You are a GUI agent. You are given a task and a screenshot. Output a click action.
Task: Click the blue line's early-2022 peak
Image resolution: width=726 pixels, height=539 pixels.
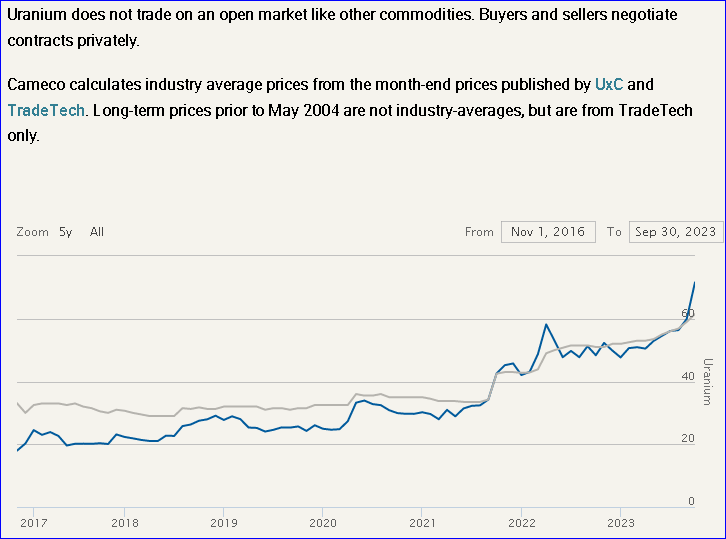546,324
